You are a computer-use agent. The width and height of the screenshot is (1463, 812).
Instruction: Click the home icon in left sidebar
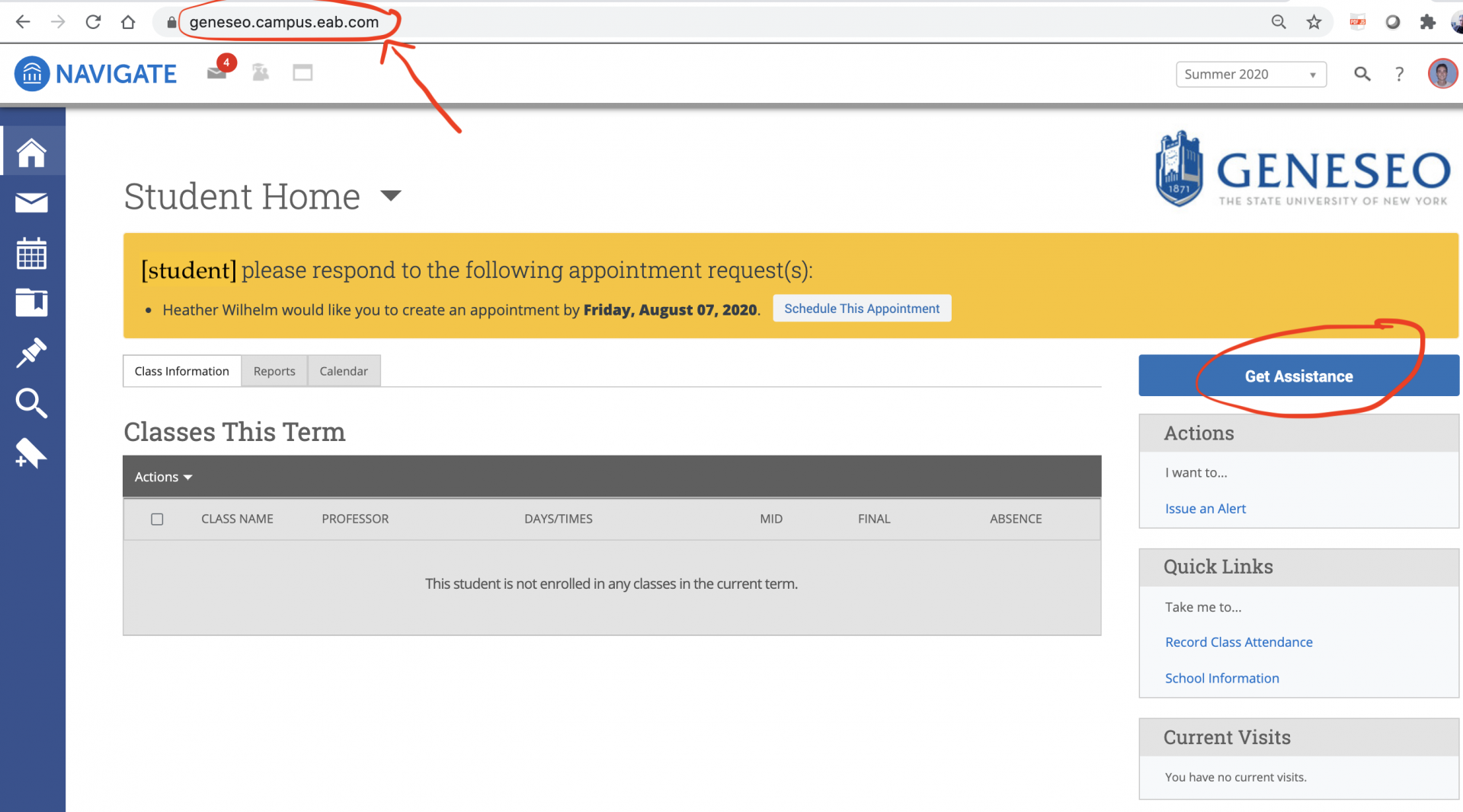point(31,152)
